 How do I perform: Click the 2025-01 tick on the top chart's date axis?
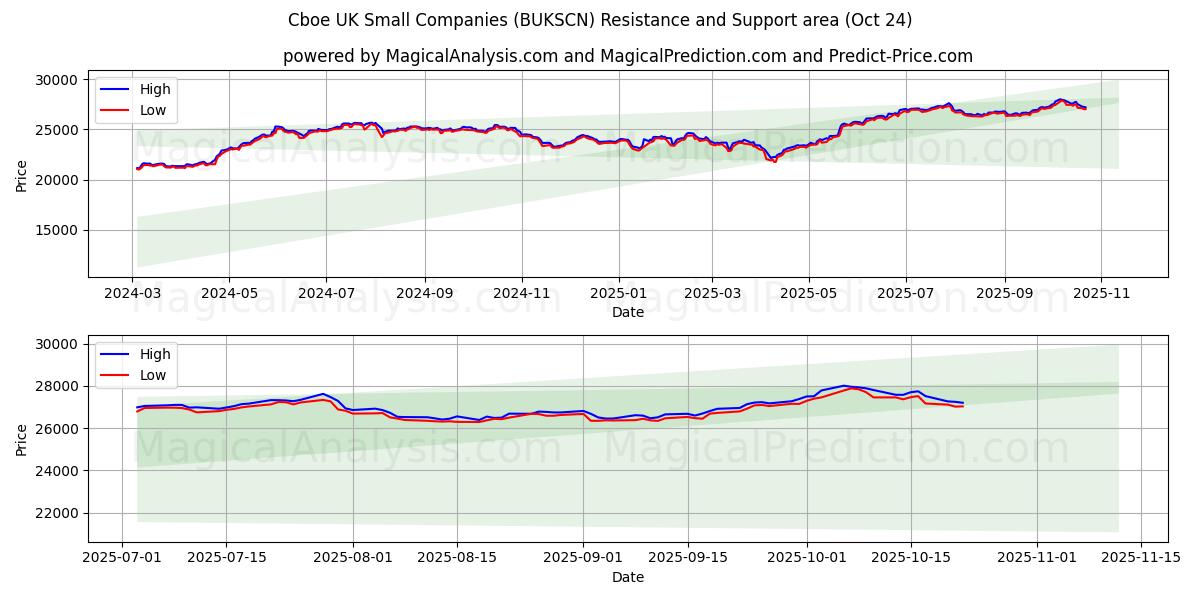(617, 295)
